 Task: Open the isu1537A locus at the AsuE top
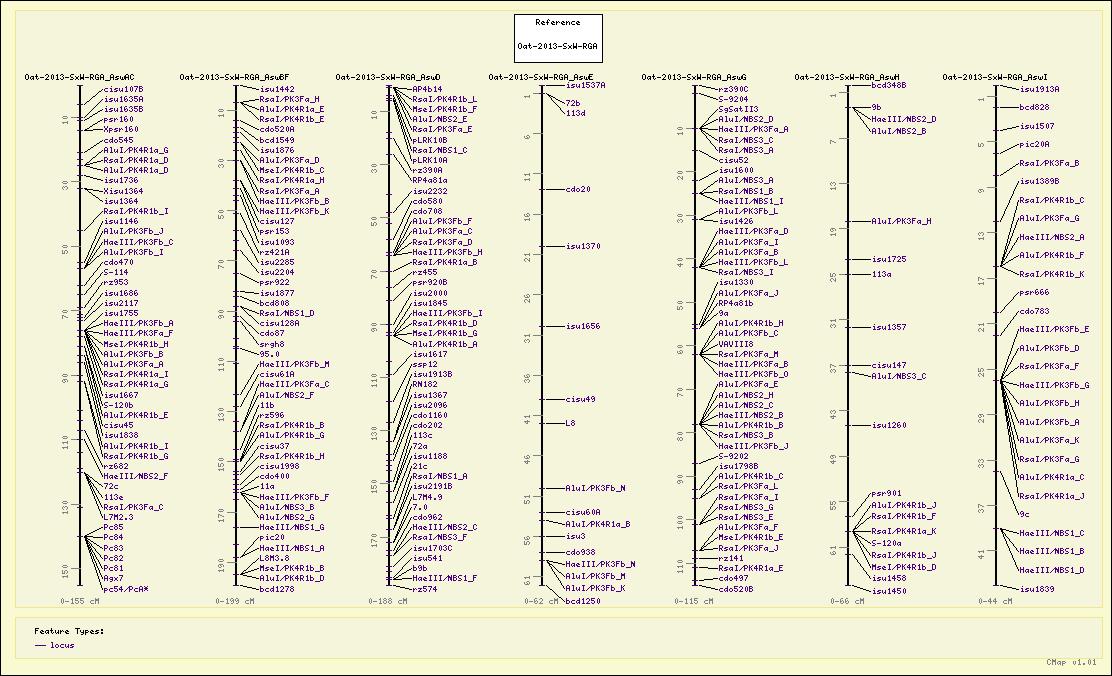point(586,85)
